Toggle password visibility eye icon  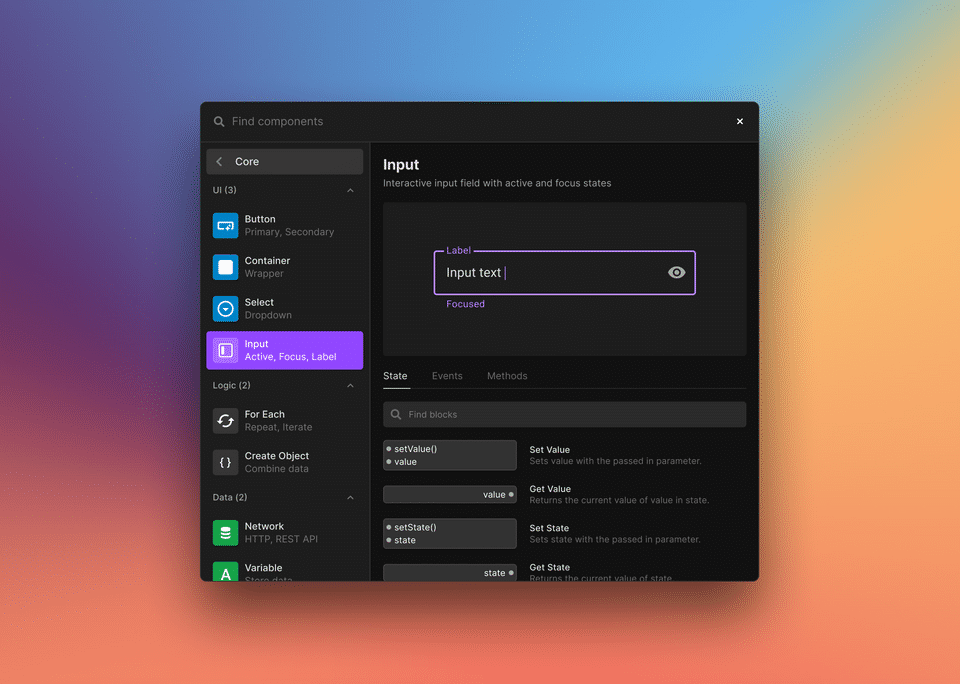677,272
